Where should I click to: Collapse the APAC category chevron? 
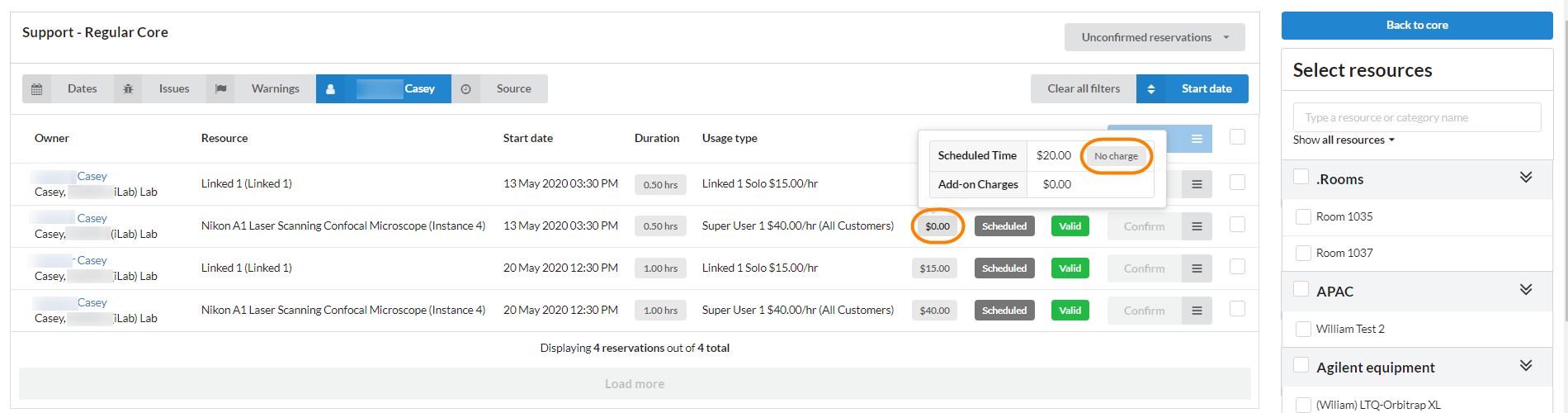point(1525,290)
